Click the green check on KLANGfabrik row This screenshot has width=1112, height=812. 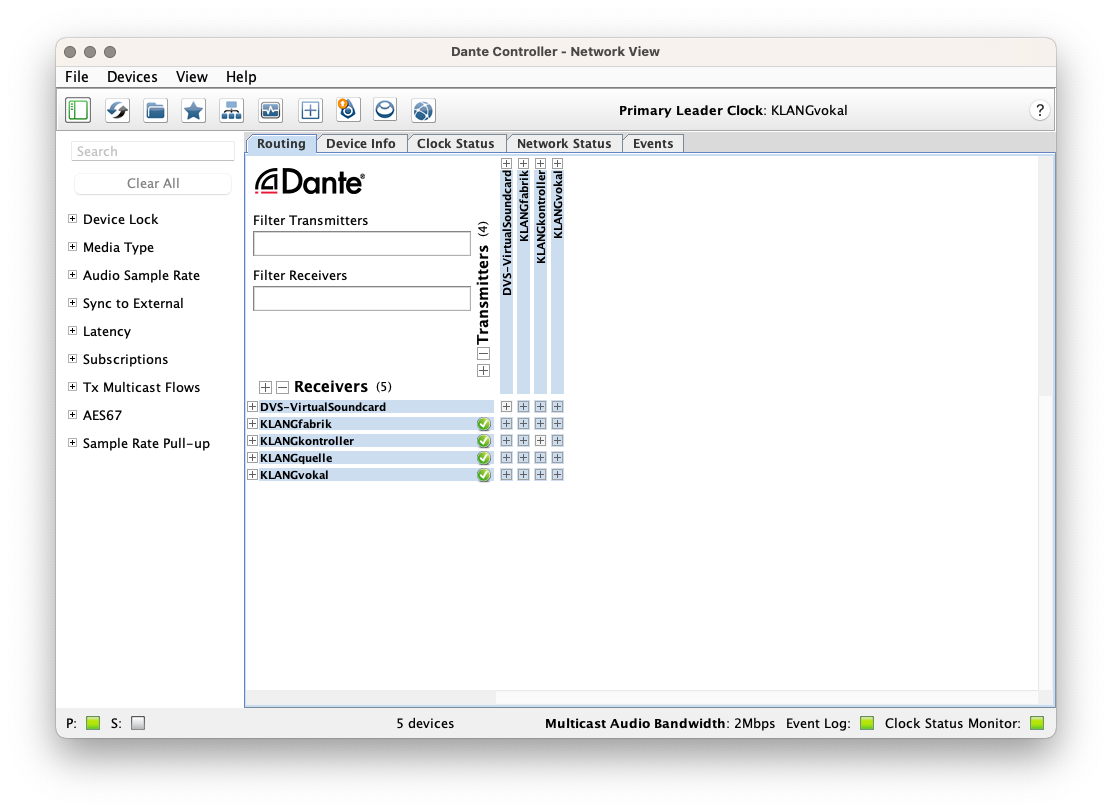[x=484, y=424]
